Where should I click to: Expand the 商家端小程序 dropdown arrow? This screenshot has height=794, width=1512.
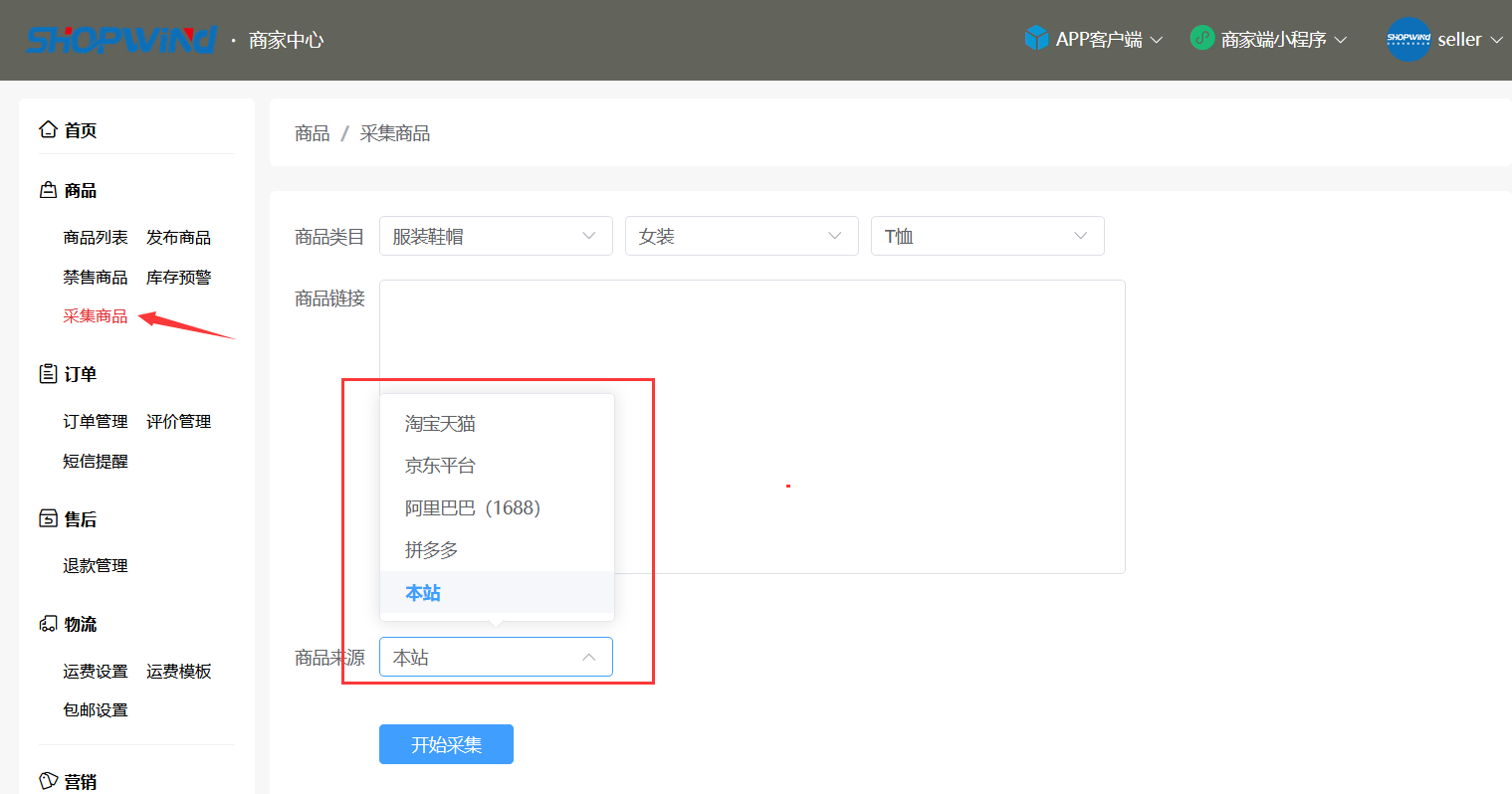pos(1341,40)
